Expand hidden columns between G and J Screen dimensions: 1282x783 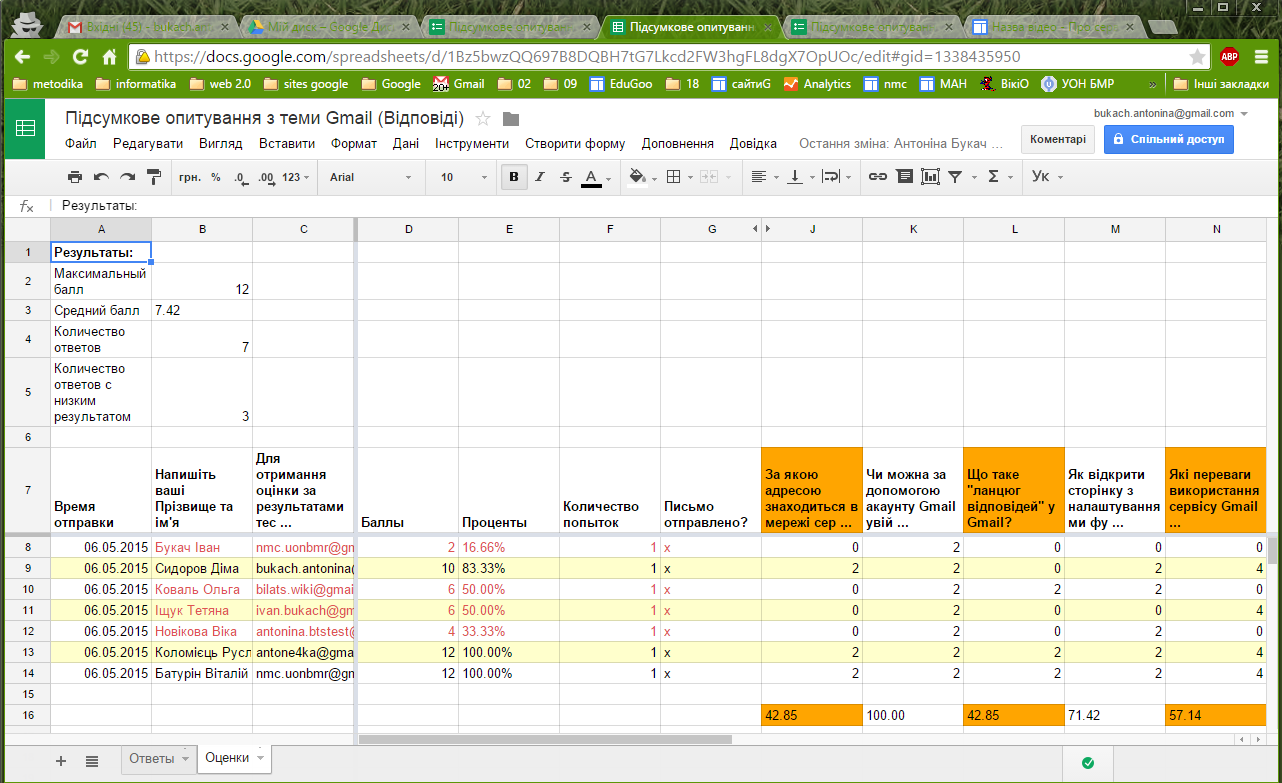tap(761, 229)
